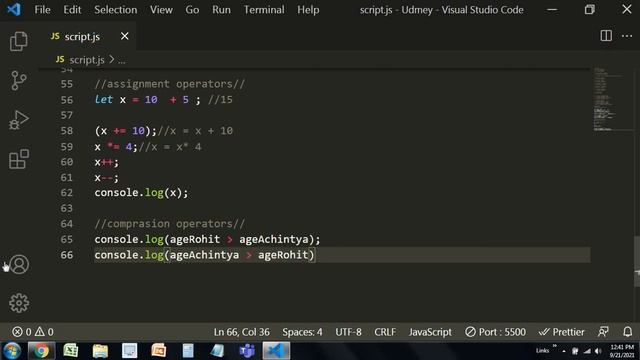Viewport: 640px width, 360px height.
Task: Open the feedback icon in status bar
Action: coord(603,332)
